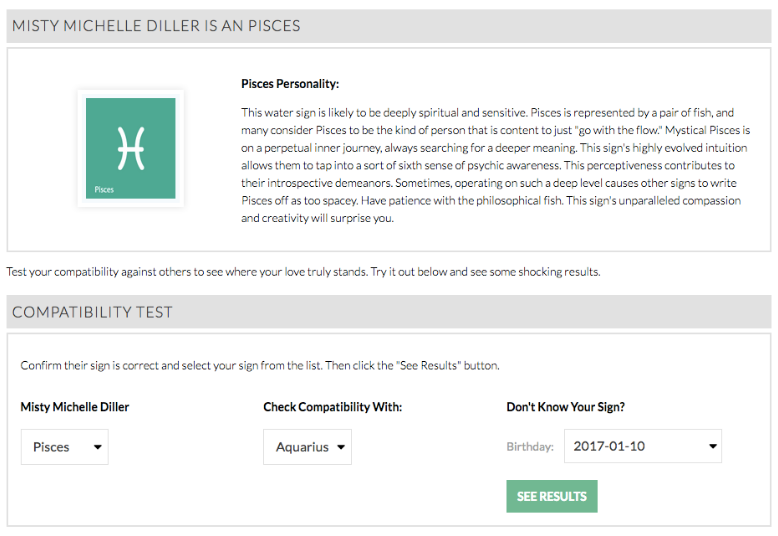Click the arrow at the birthday field's right end

point(713,446)
